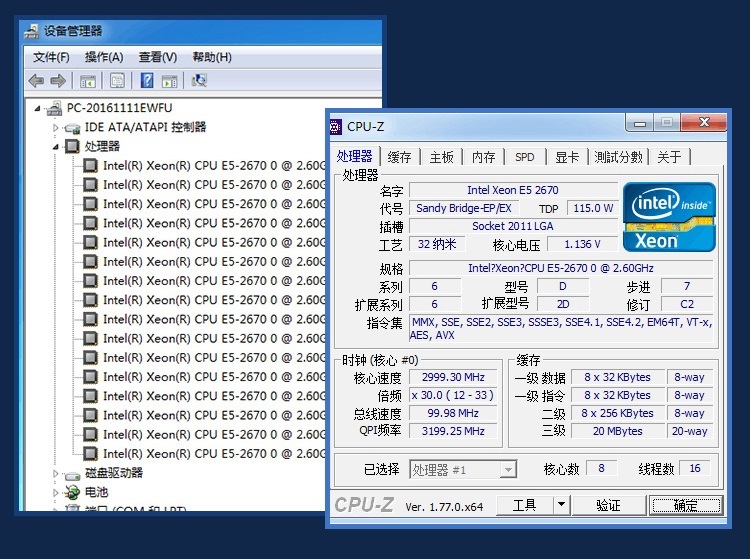750x559 pixels.
Task: Select the PC-20161111EWFU tree label
Action: (x=119, y=108)
